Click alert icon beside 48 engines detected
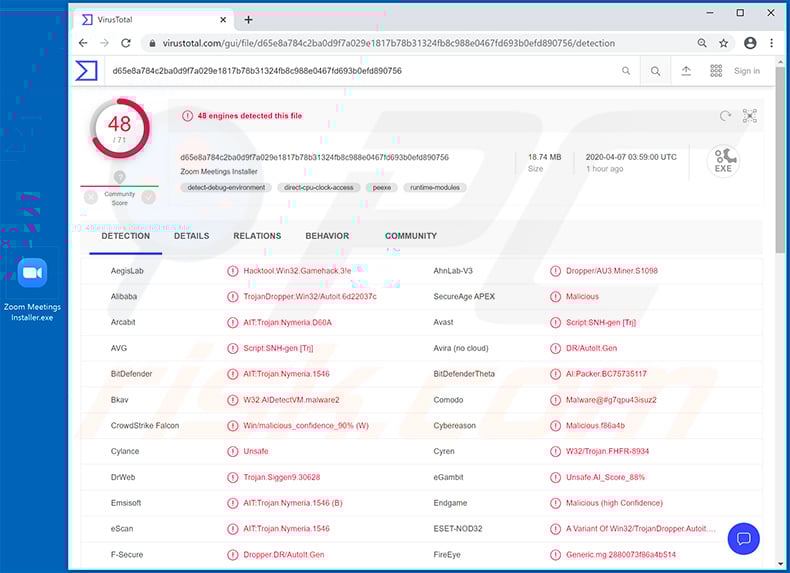The width and height of the screenshot is (790, 573). tap(187, 116)
